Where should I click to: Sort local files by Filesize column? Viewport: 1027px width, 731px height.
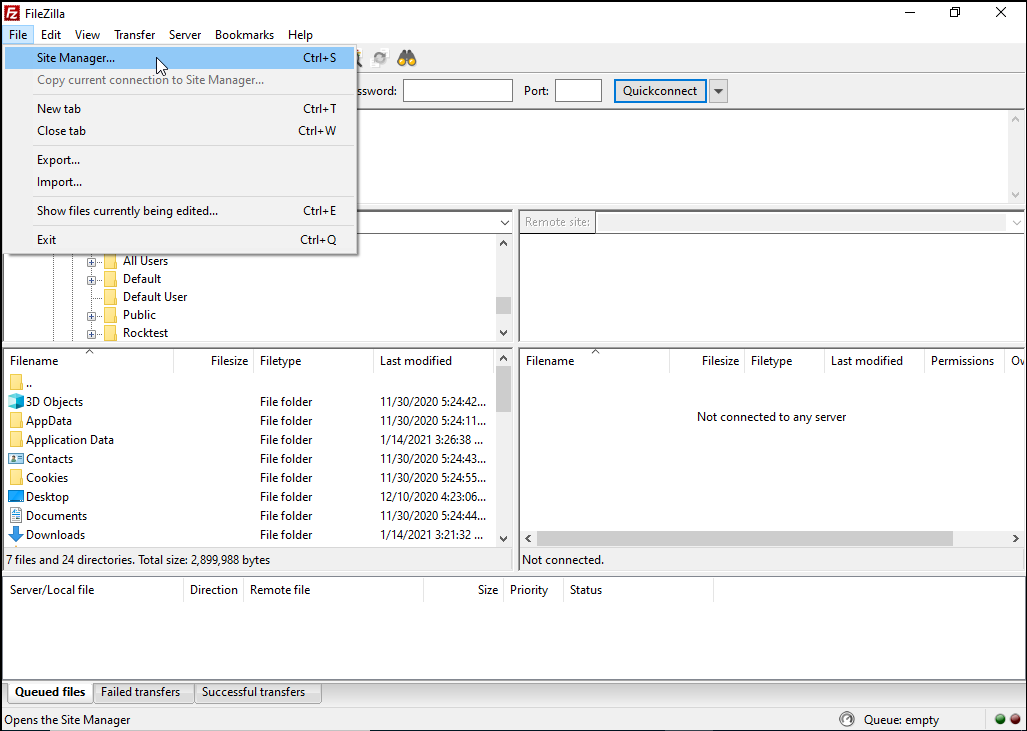tap(214, 361)
